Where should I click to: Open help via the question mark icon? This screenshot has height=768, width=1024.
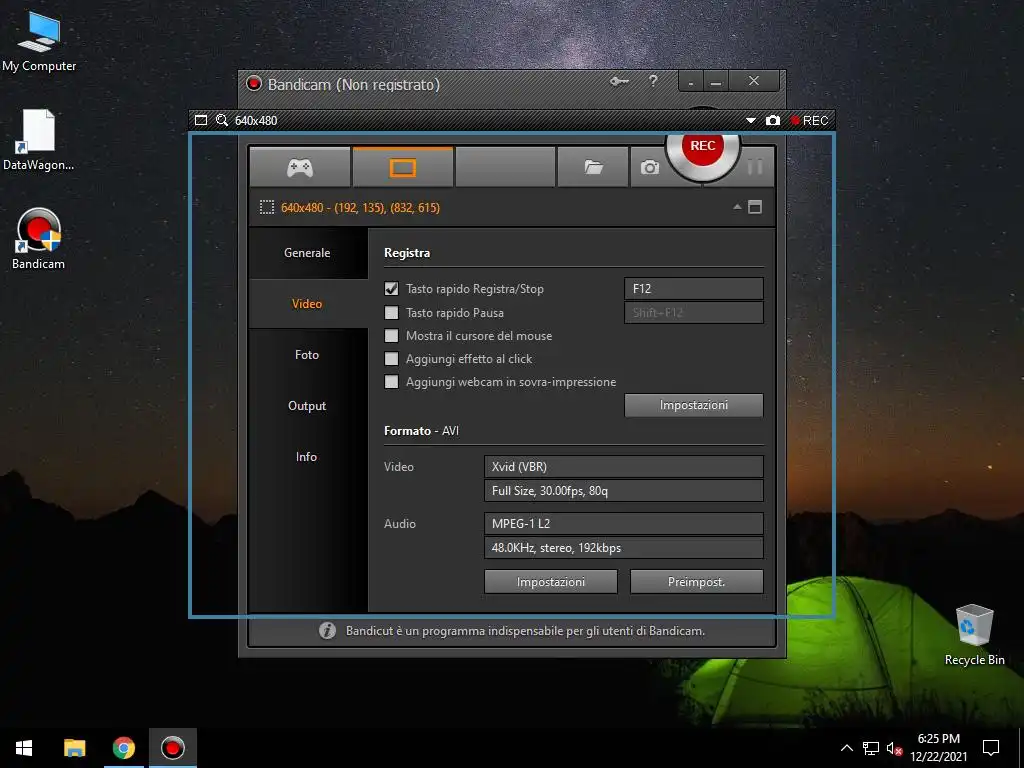coord(653,81)
